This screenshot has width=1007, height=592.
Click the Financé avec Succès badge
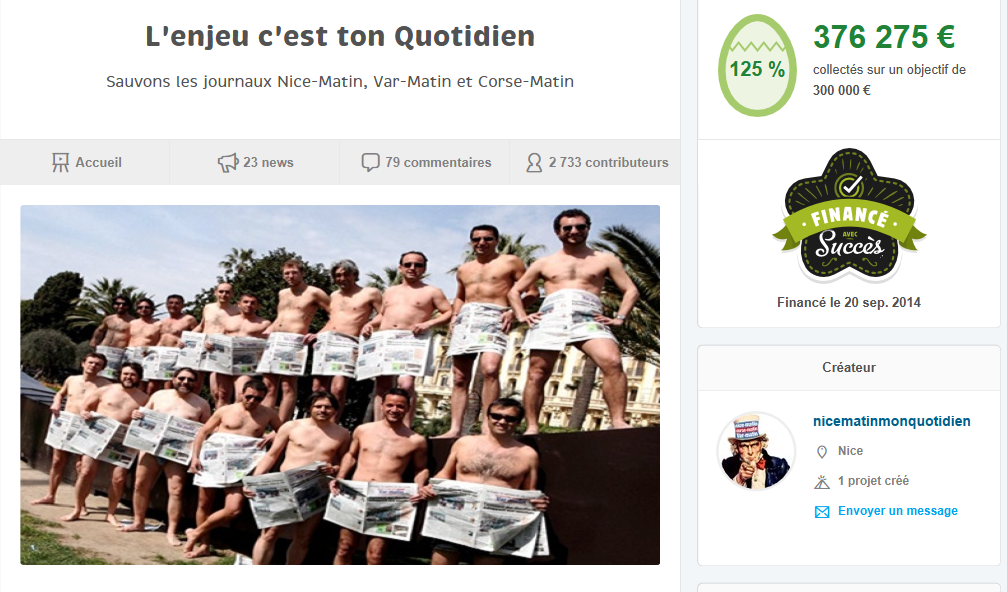[849, 216]
